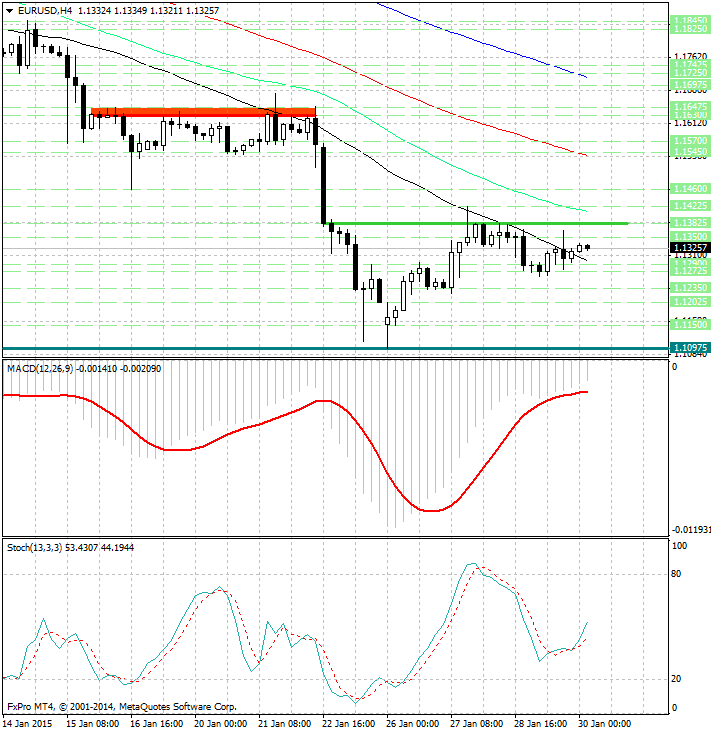Click the 20 Jan 00:00 time label
The width and height of the screenshot is (711, 732).
pos(220,724)
